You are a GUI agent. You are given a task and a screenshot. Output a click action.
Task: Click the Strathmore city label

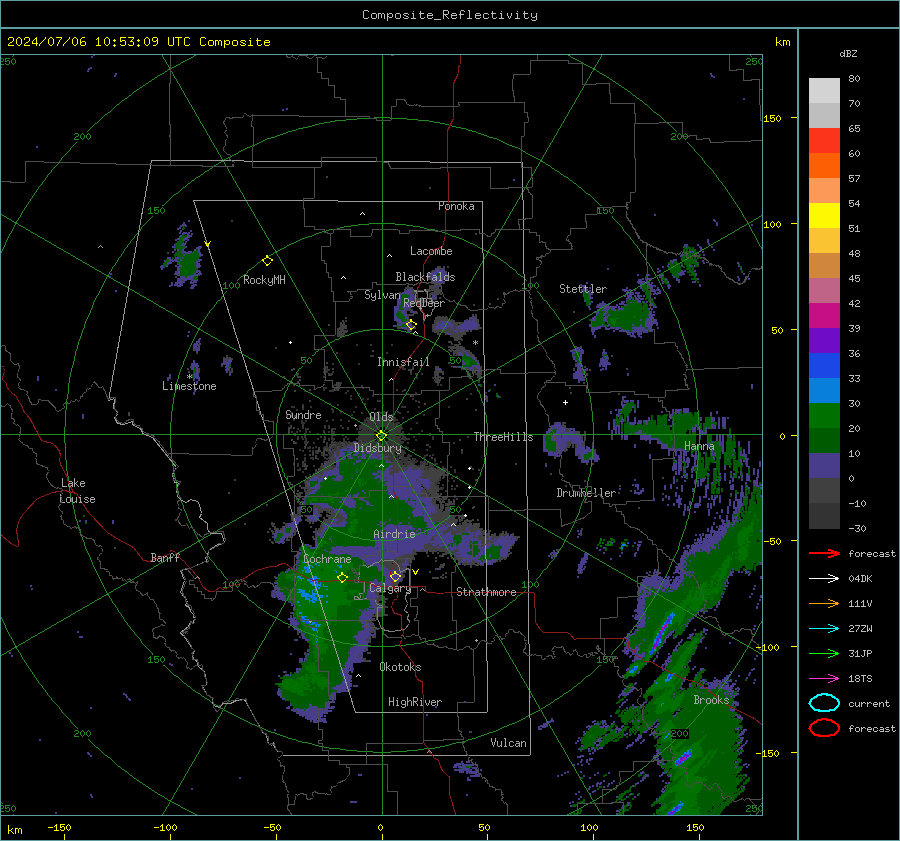486,592
